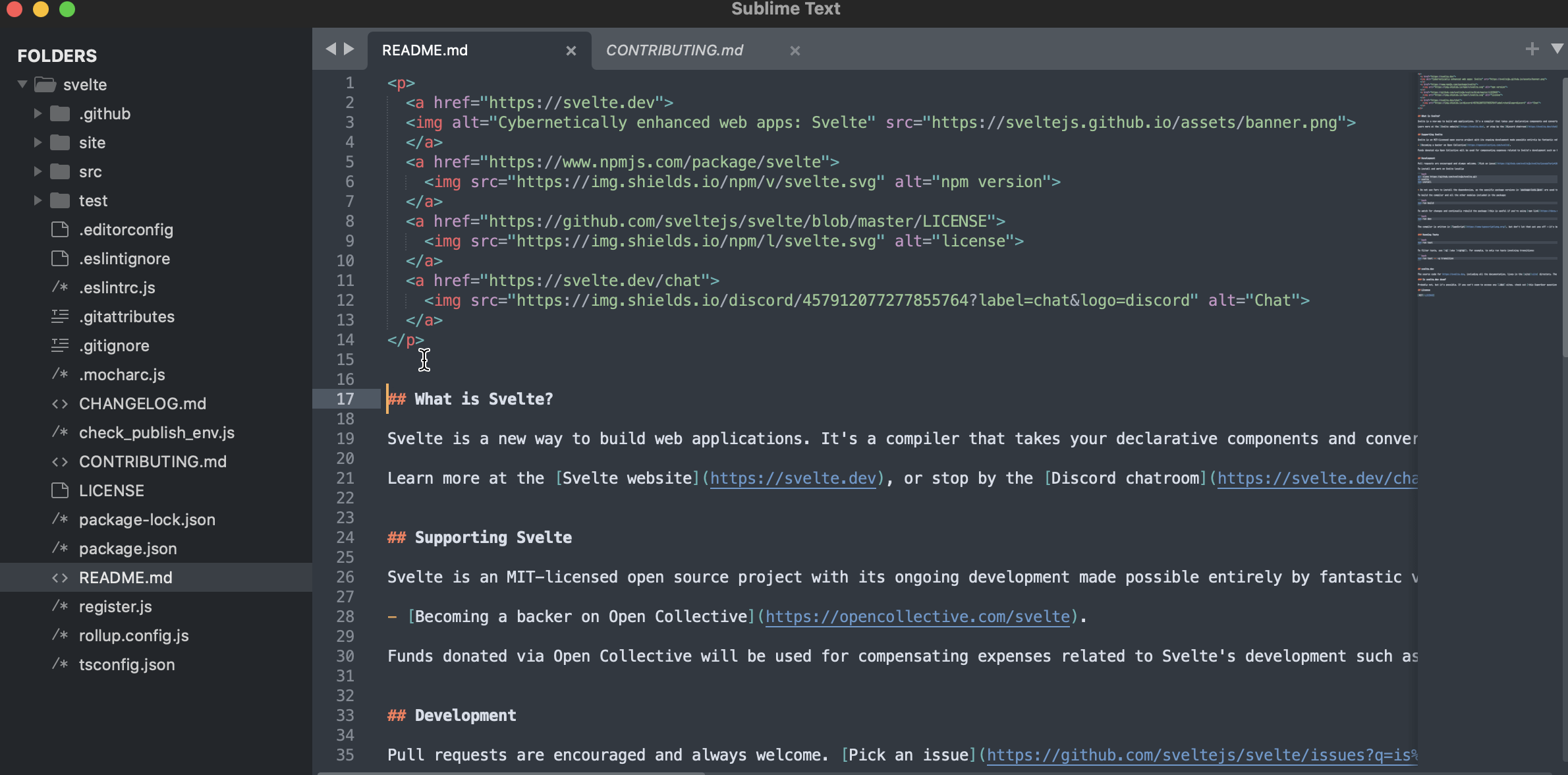1568x775 pixels.
Task: Open LICENSE file in sidebar
Action: click(x=111, y=490)
